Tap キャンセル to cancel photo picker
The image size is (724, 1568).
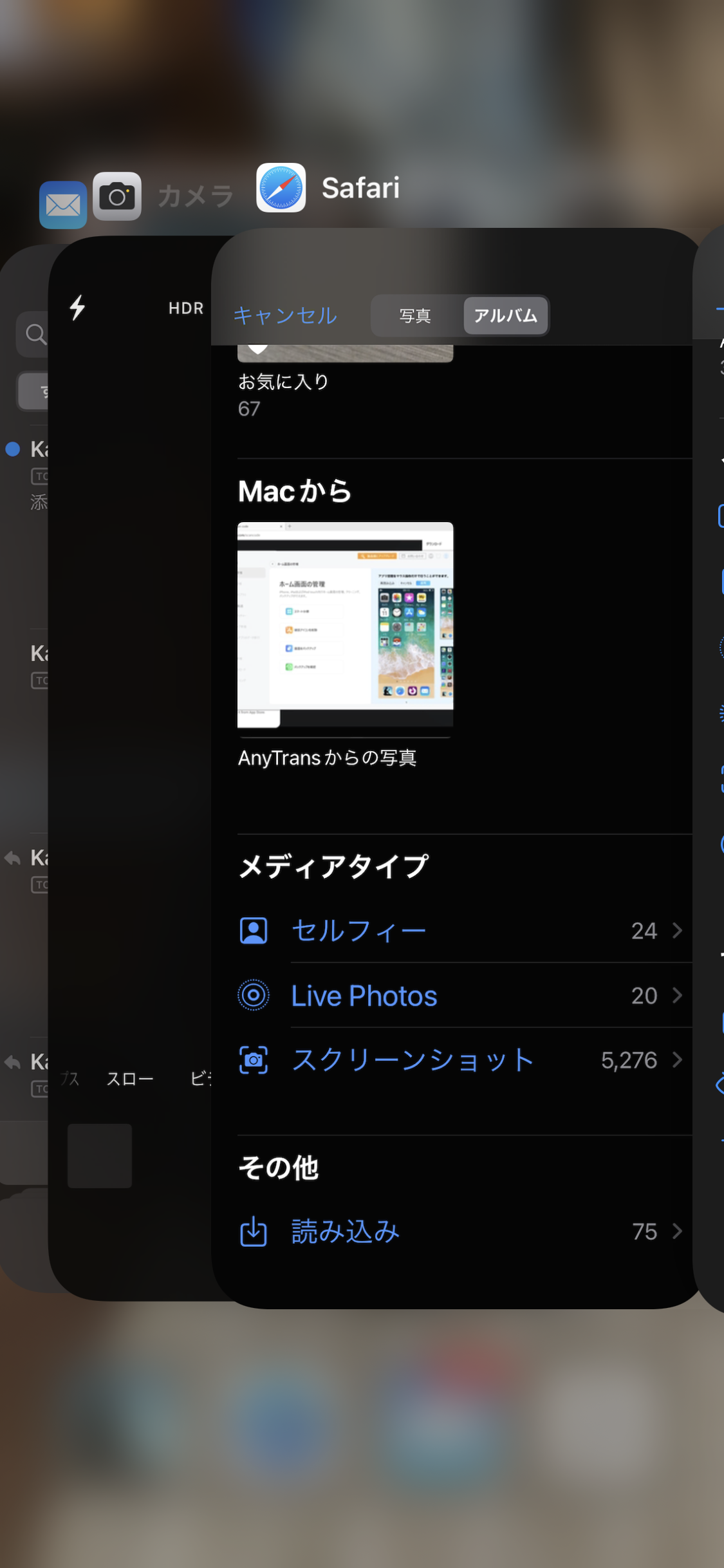click(285, 315)
